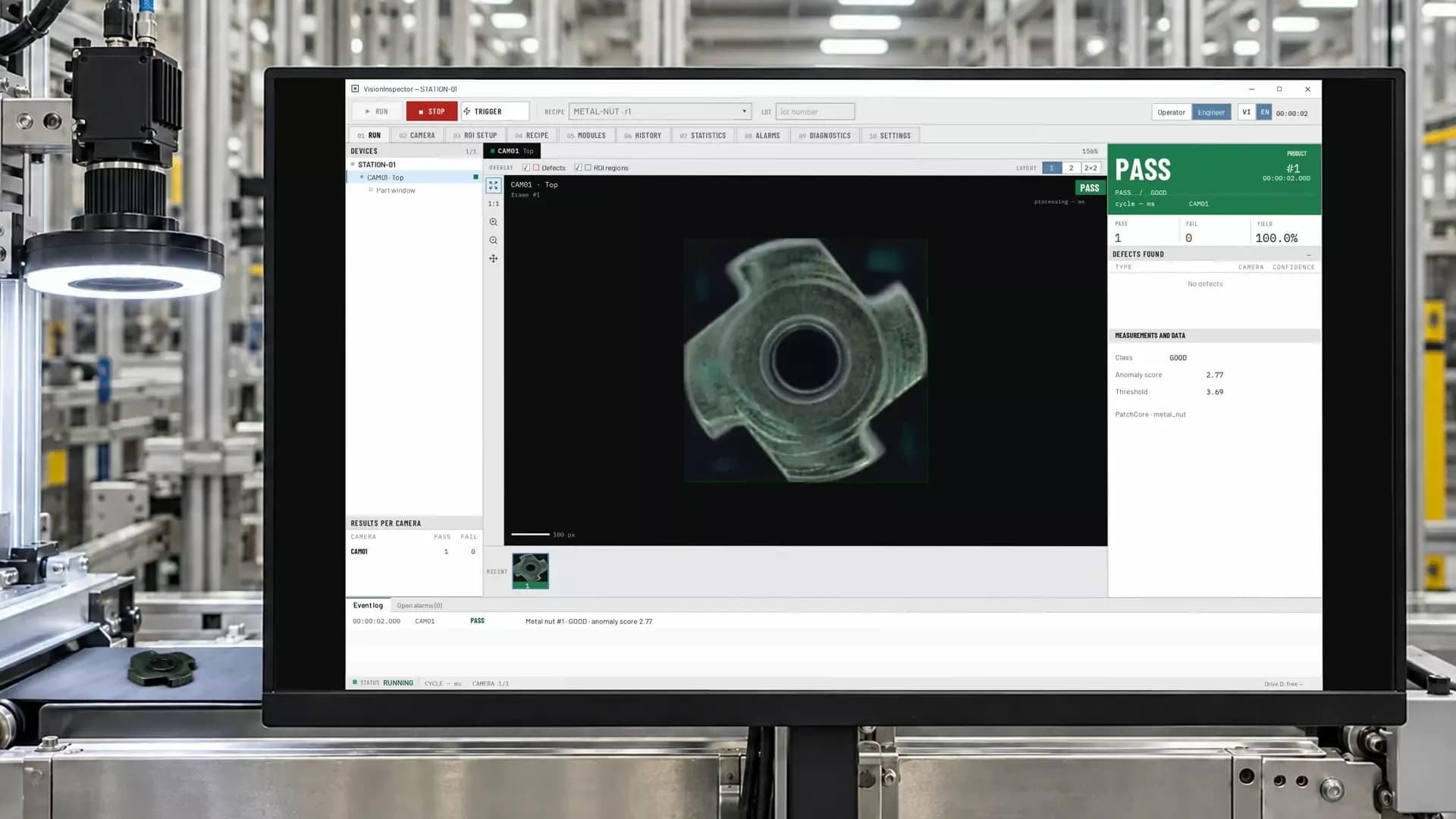
Task: Stop the inspection with red STOP button
Action: pos(431,111)
